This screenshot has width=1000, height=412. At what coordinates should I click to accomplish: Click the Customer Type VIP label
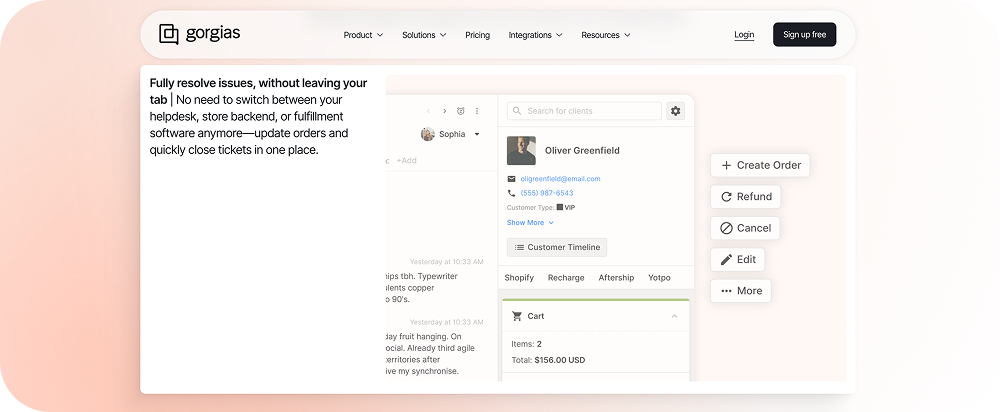point(541,207)
